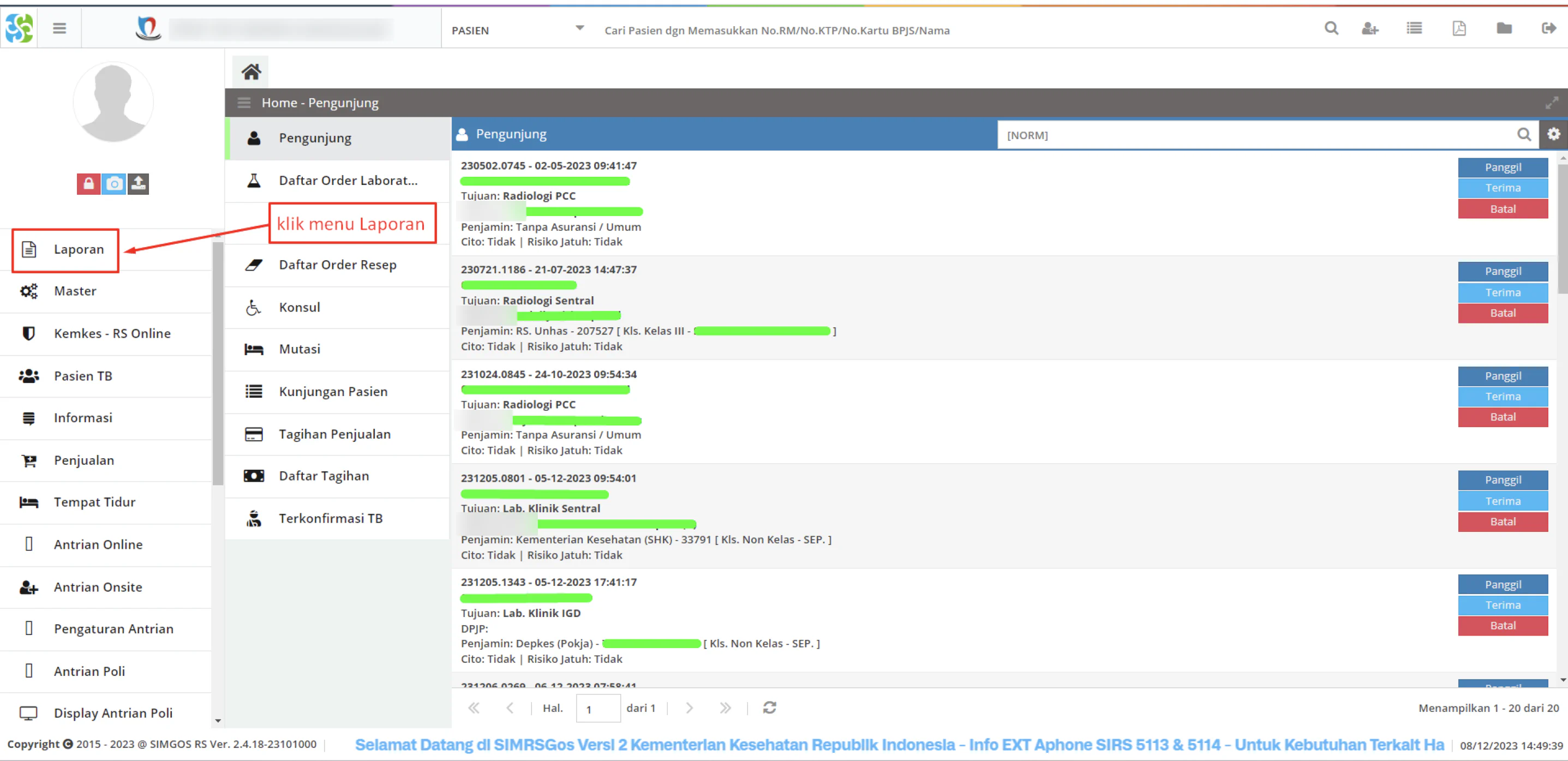Click the logout icon in top bar
1568x761 pixels.
(1548, 28)
